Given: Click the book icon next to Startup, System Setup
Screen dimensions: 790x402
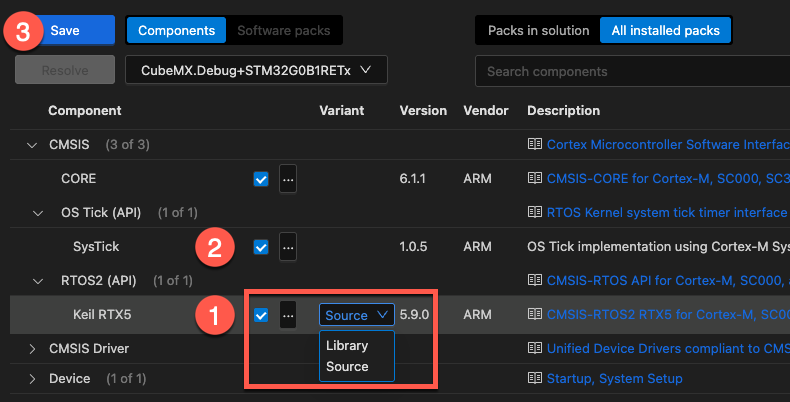Looking at the screenshot, I should point(535,379).
